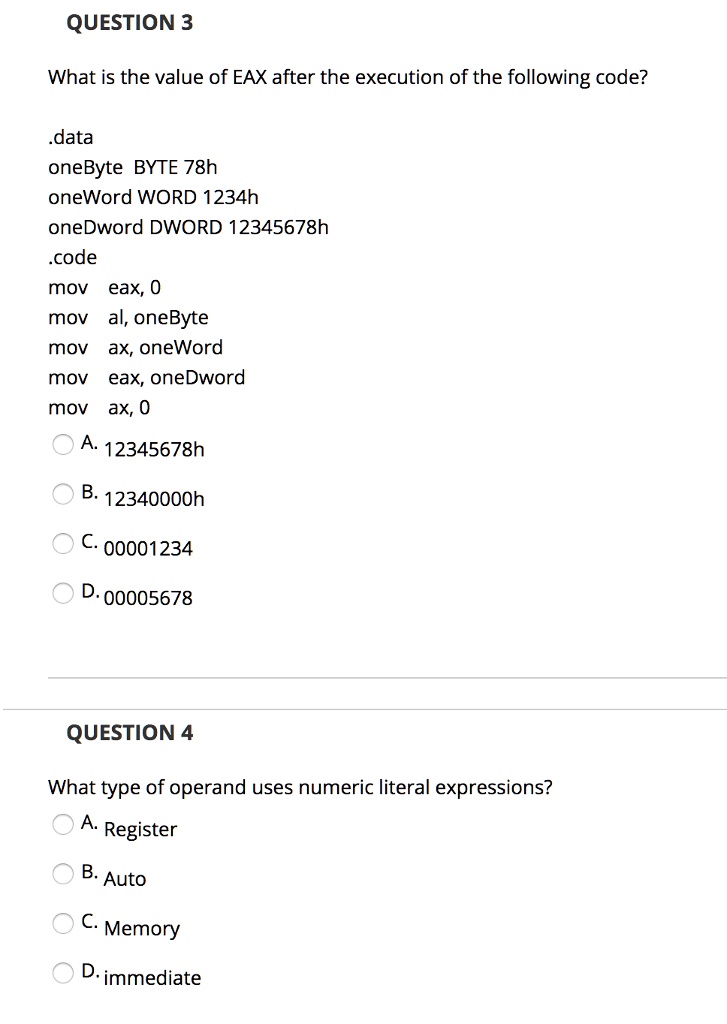Click the 12340000h answer text
The width and height of the screenshot is (727, 1024).
tap(154, 499)
